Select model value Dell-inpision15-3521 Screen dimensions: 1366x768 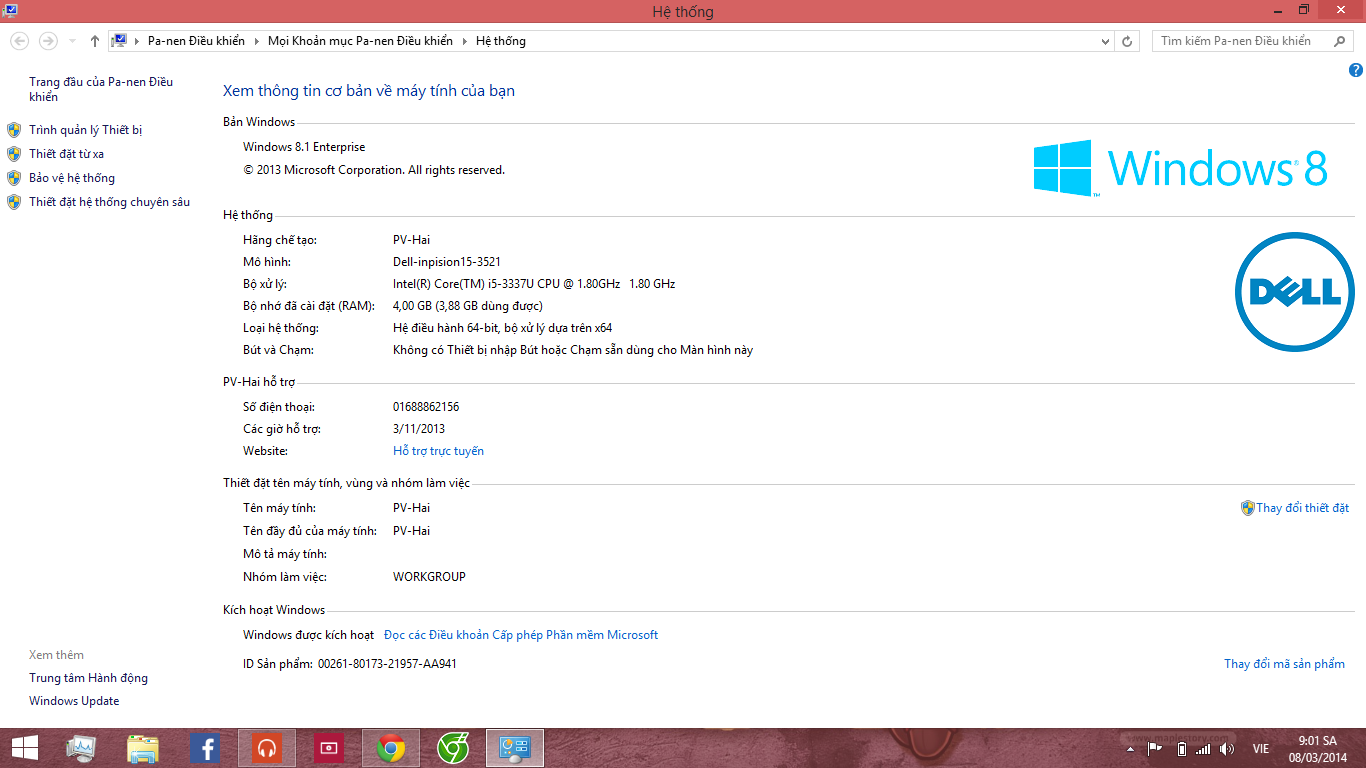click(x=447, y=262)
